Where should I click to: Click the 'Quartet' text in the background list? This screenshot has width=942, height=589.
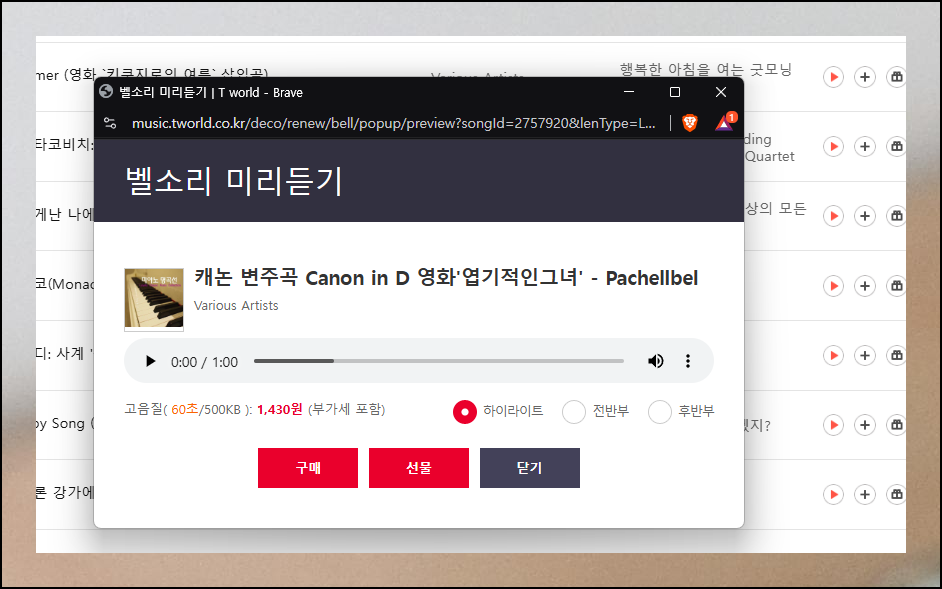tap(770, 156)
